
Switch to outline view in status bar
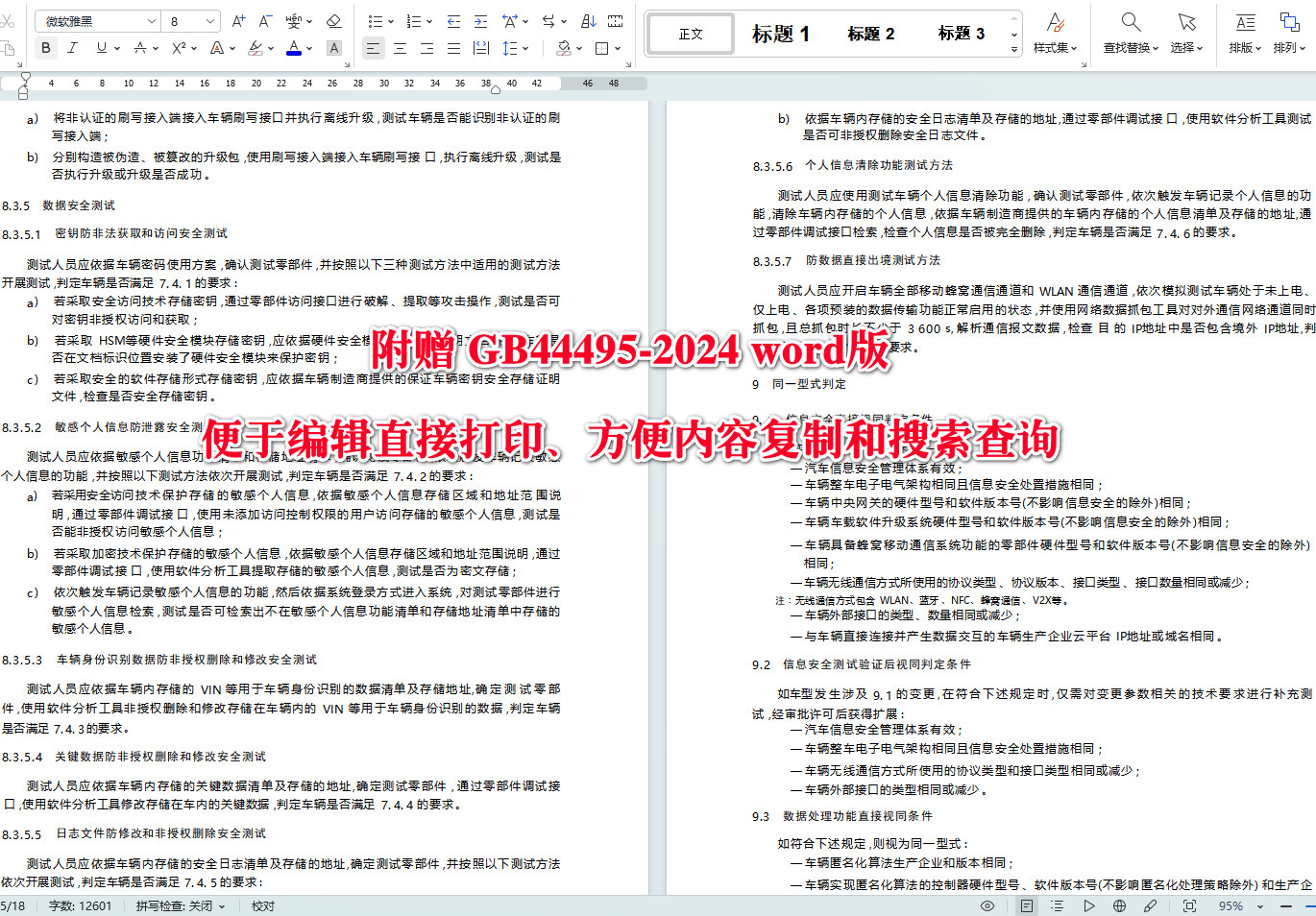pos(1058,905)
